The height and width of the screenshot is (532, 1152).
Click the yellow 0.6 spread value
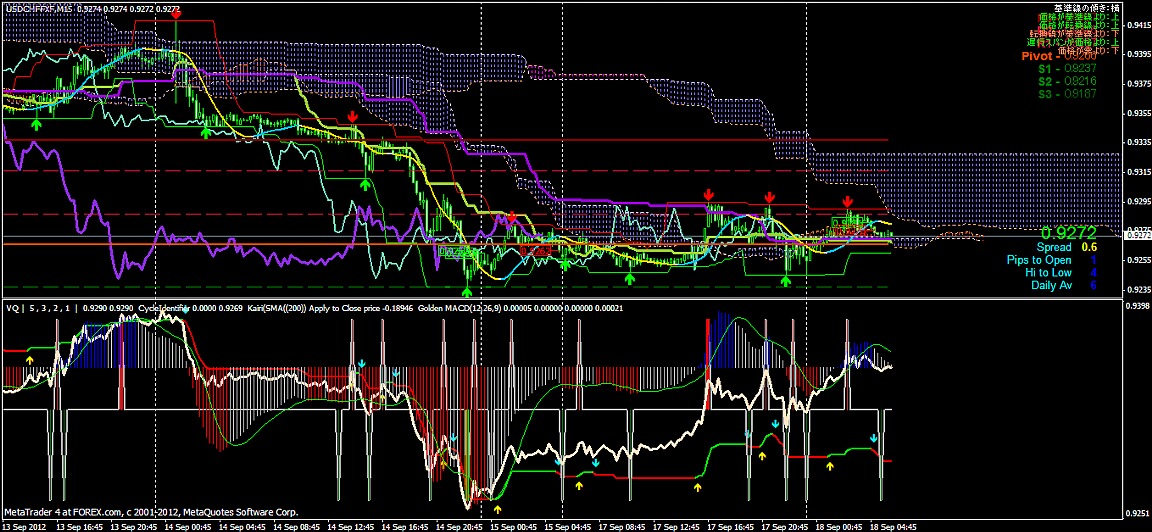[1089, 248]
